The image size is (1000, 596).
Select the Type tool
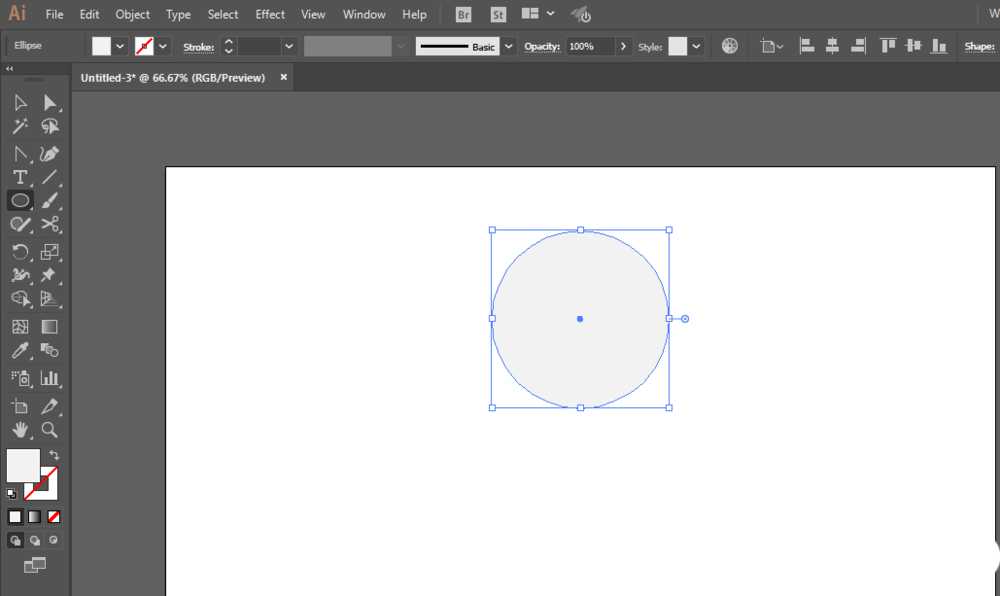coord(20,177)
